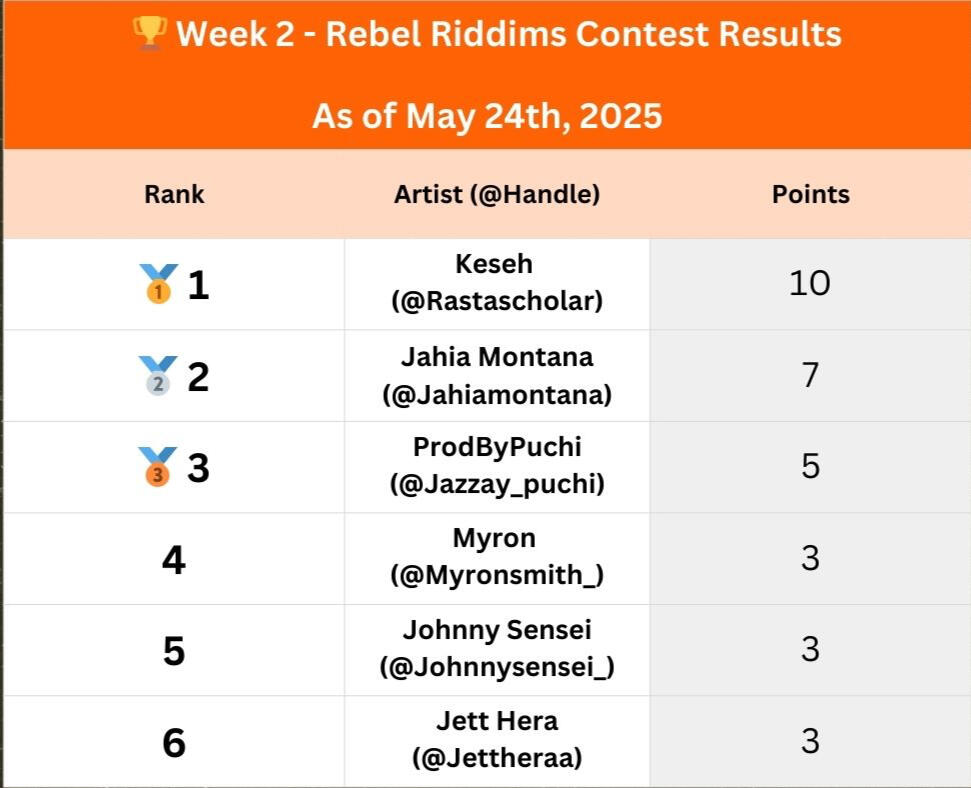971x788 pixels.
Task: Click the 'As of May 24th, 2025' date text
Action: pos(487,116)
